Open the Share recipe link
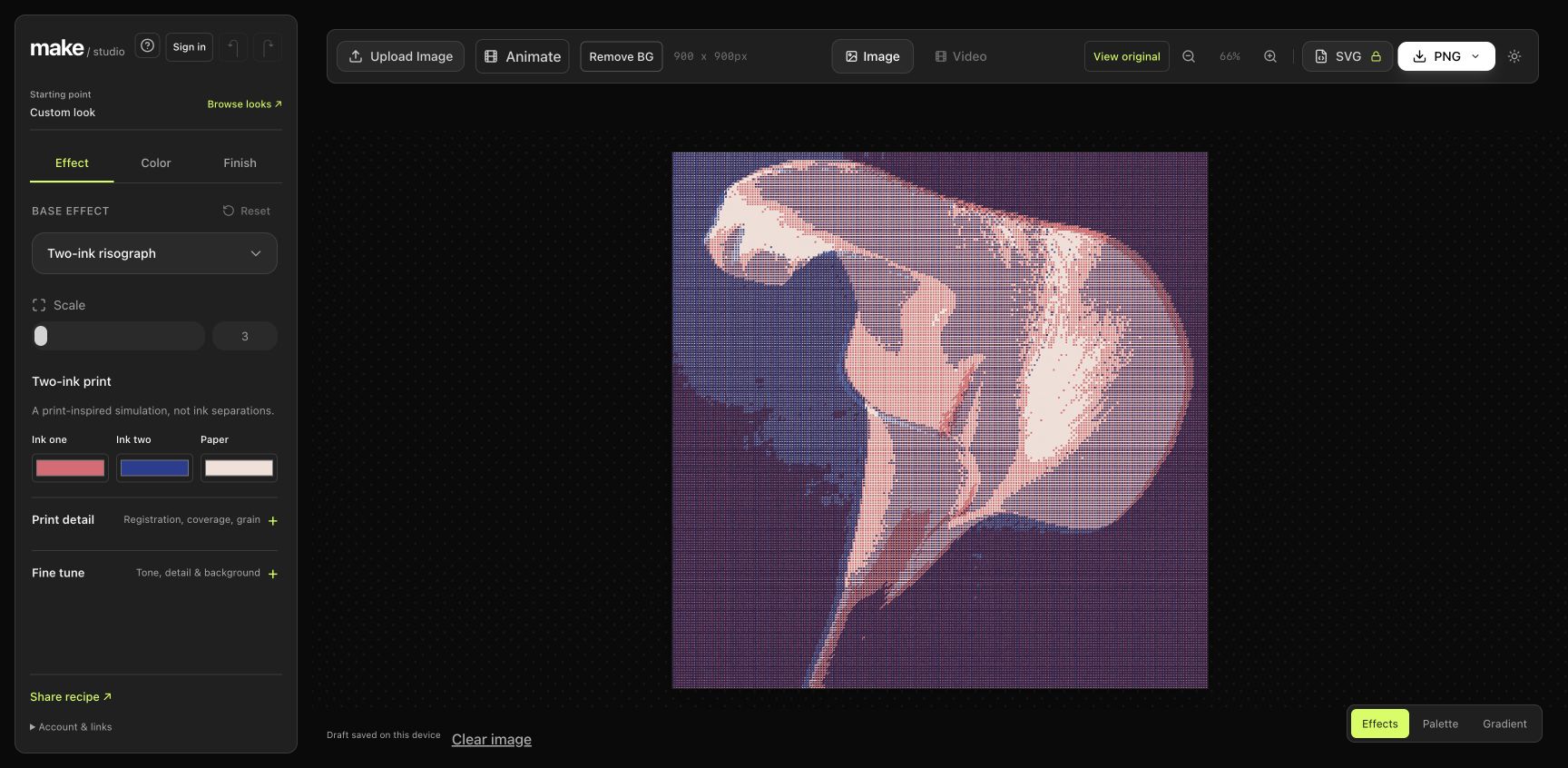This screenshot has height=768, width=1568. pos(71,697)
